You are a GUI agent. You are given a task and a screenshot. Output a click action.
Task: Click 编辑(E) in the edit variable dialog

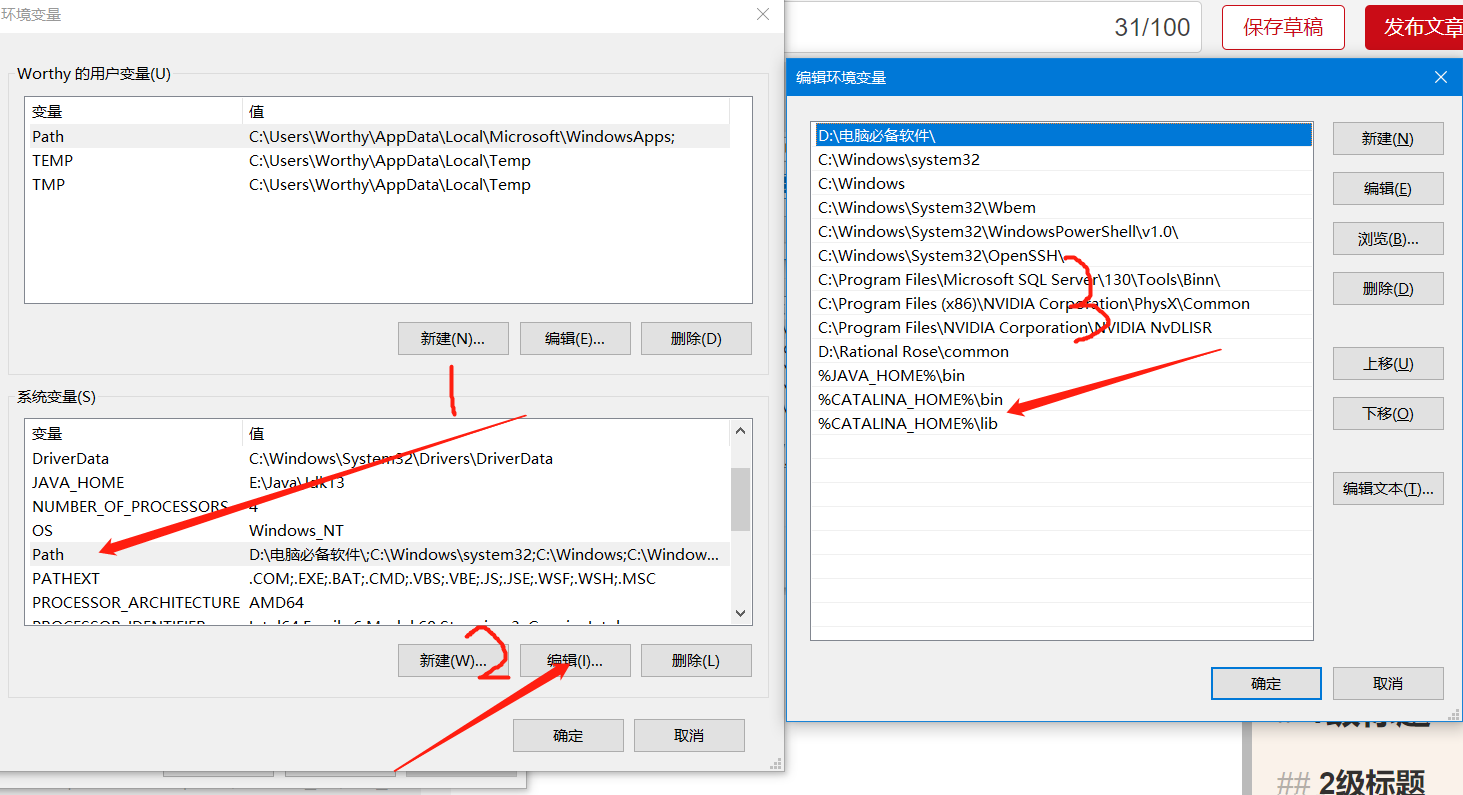click(x=1387, y=189)
